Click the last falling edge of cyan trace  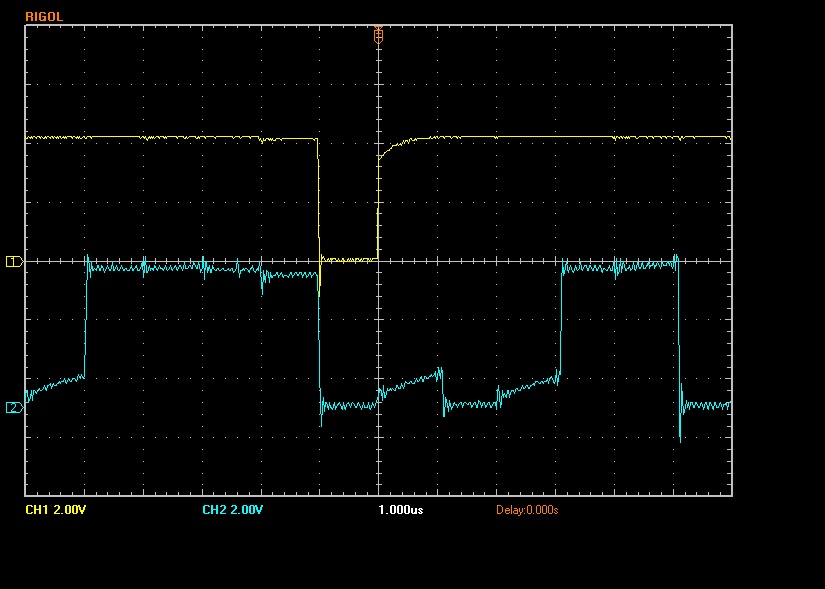pyautogui.click(x=679, y=340)
